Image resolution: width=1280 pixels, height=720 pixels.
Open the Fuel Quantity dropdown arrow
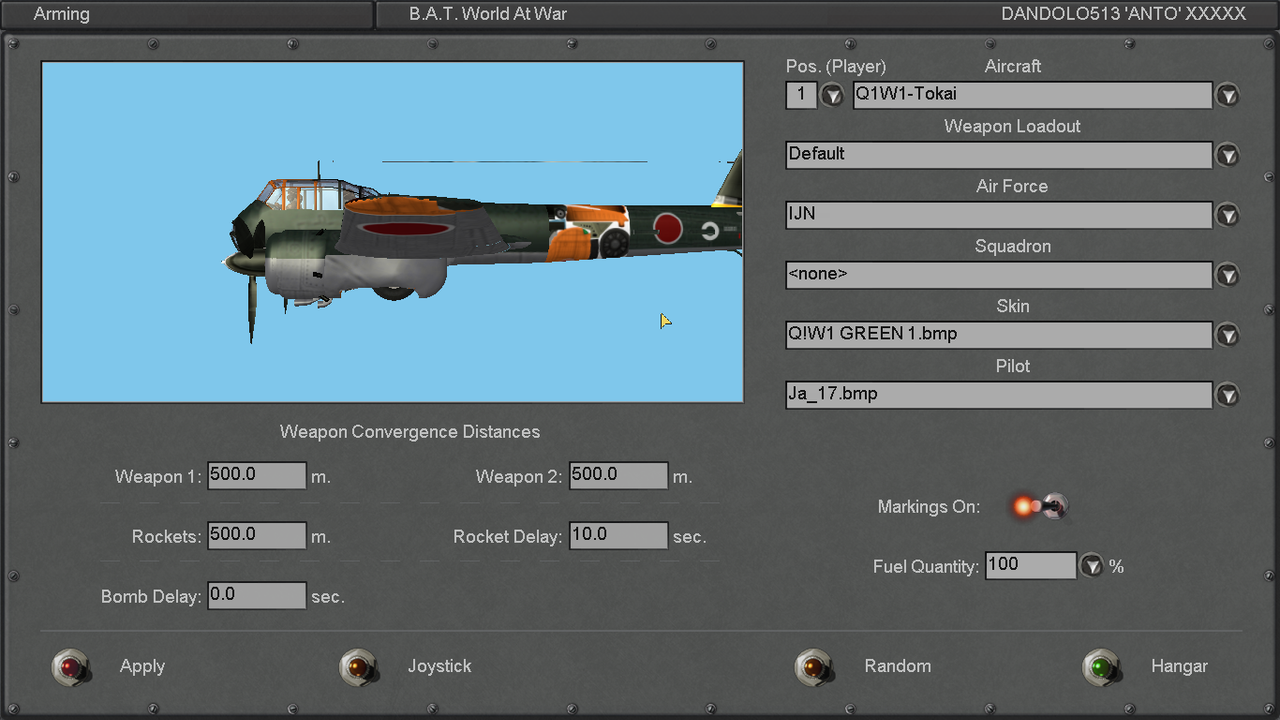point(1092,566)
